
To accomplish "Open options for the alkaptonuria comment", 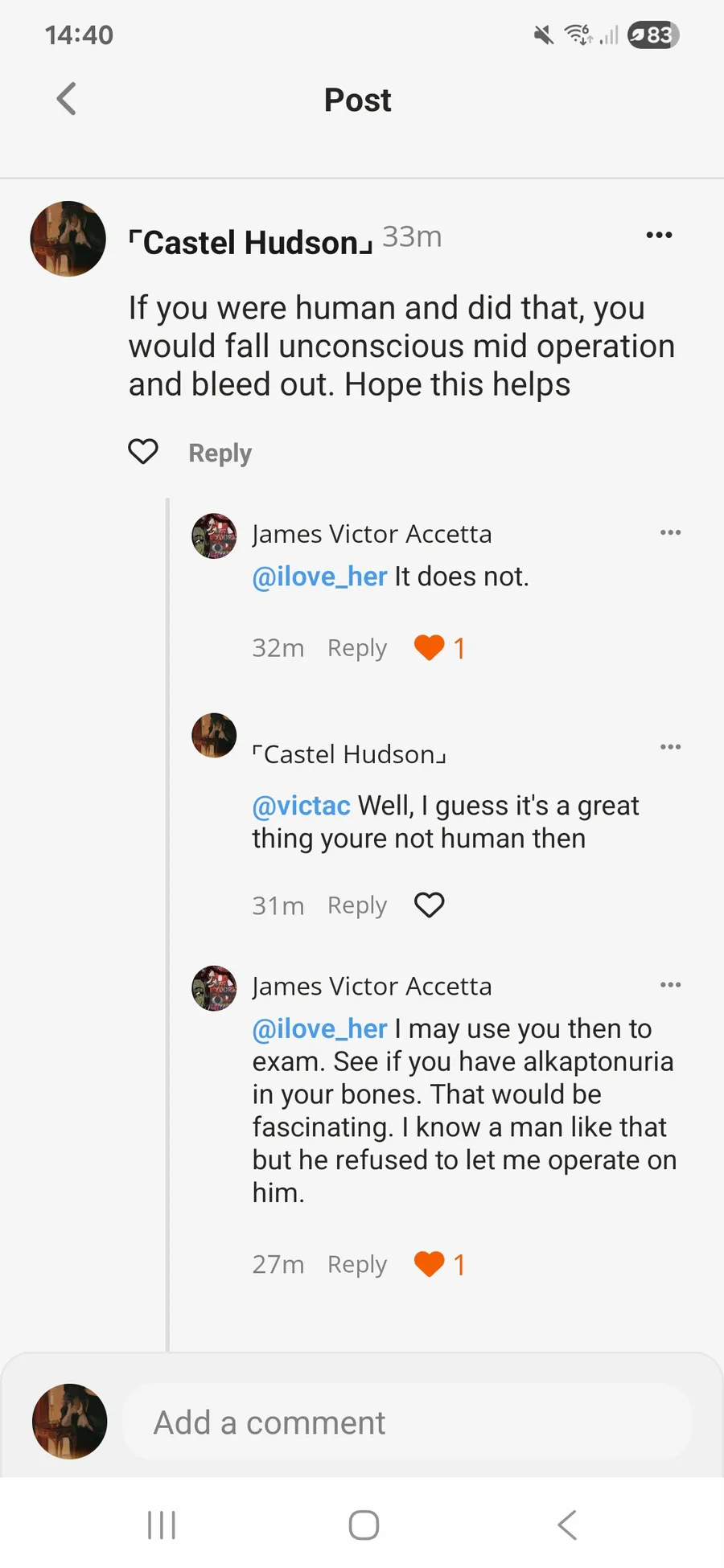I will point(670,985).
